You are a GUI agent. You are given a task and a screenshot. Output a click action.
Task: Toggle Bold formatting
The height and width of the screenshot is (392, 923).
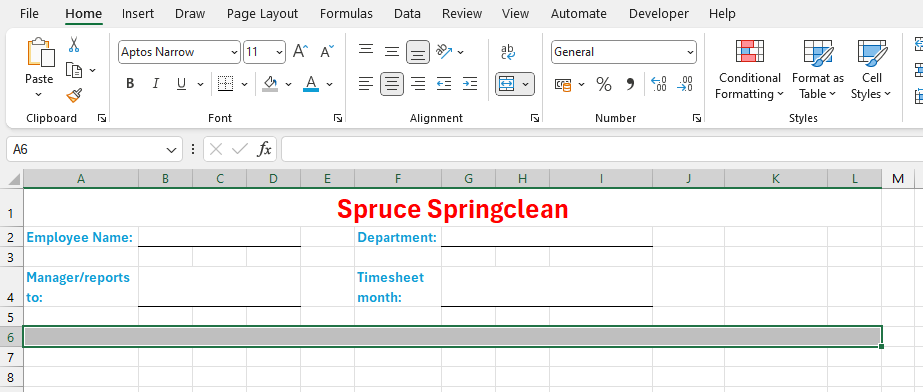click(x=130, y=84)
